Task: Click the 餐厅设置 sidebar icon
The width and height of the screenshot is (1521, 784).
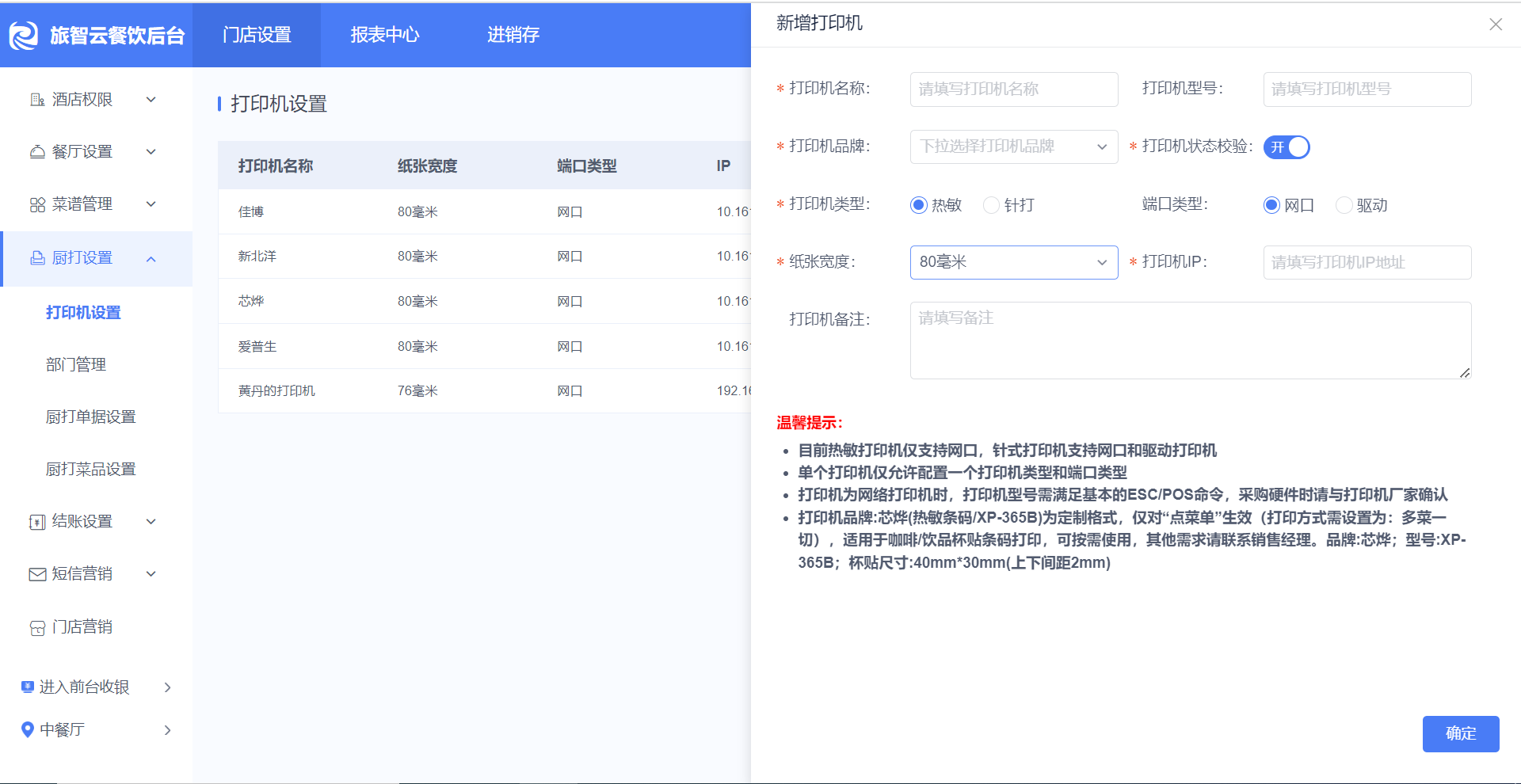Action: (x=37, y=152)
